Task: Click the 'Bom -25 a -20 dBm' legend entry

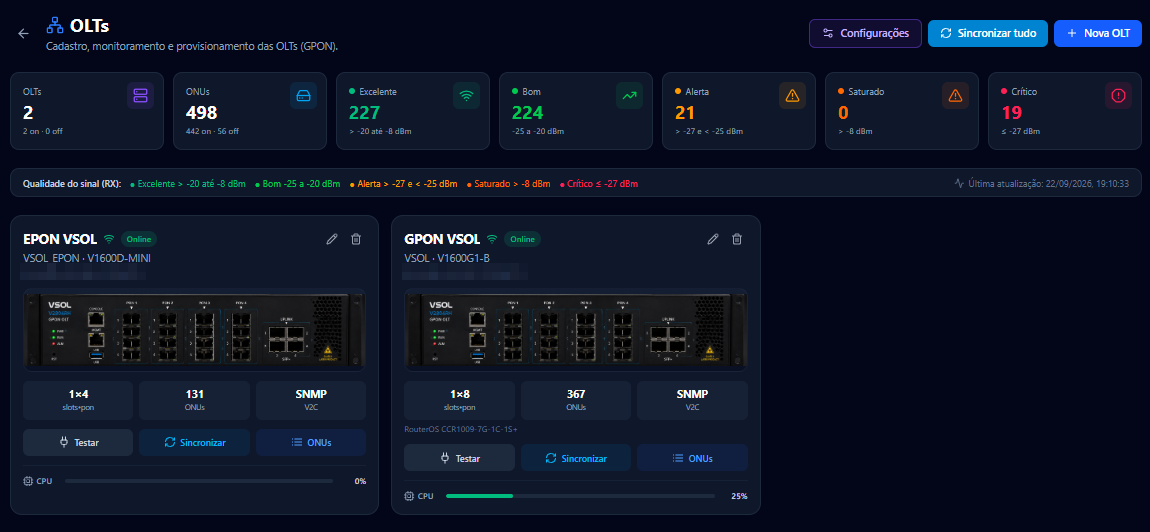Action: pos(298,183)
